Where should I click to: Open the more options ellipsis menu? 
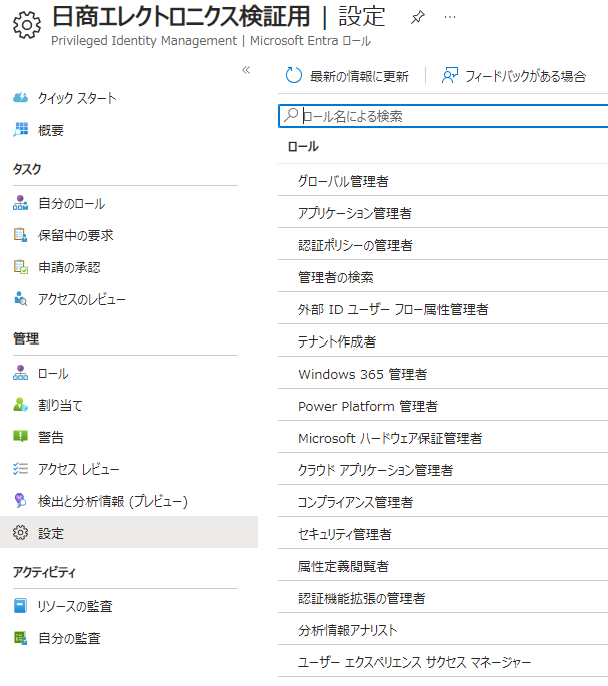tap(450, 18)
